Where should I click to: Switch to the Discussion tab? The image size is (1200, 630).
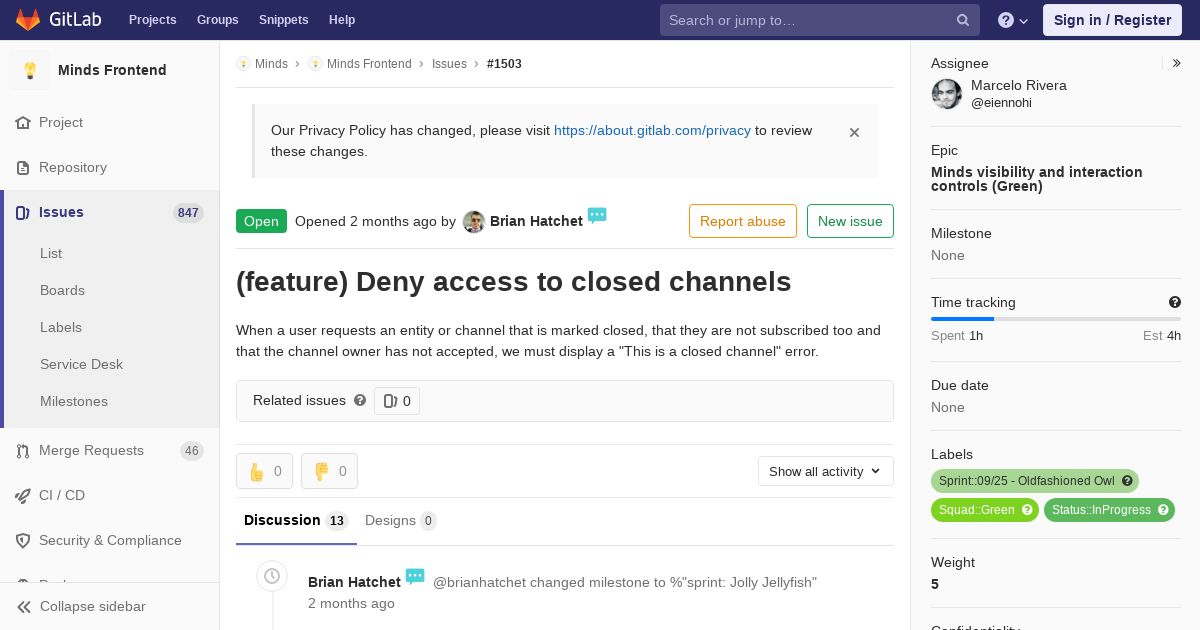pyautogui.click(x=296, y=520)
